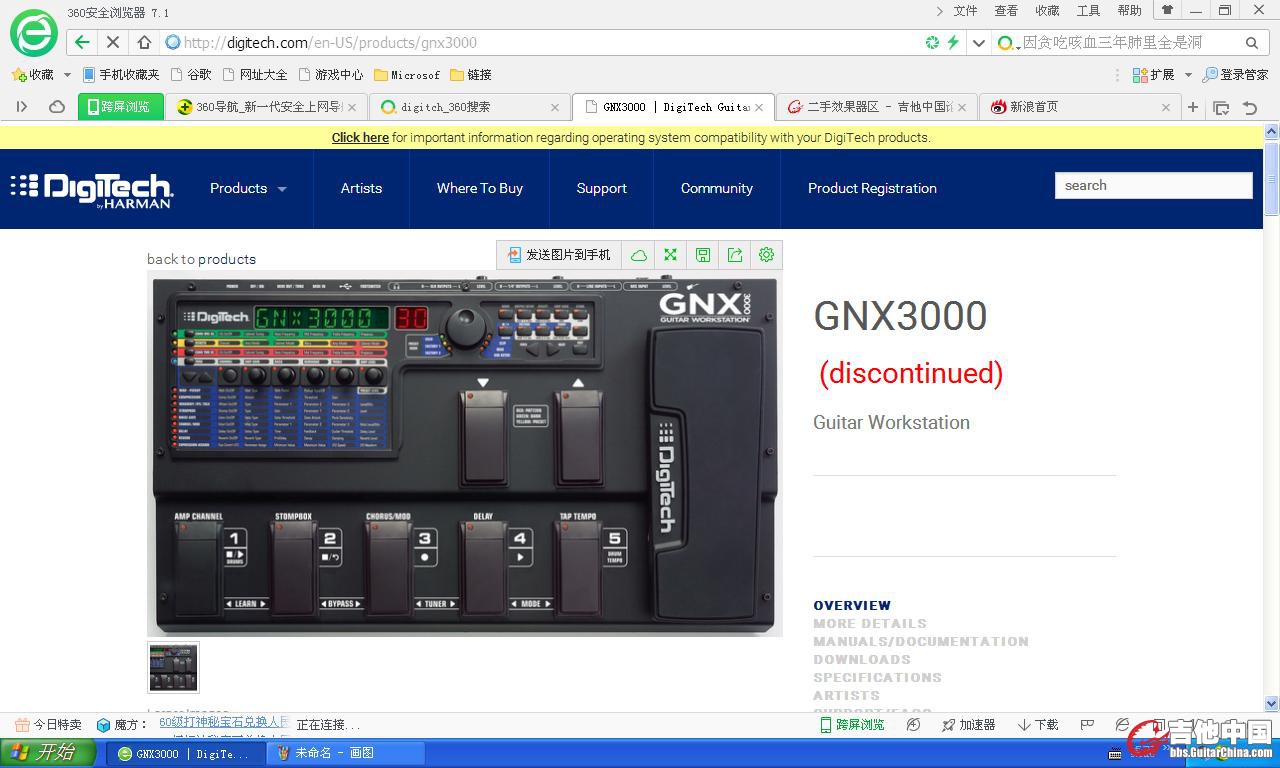Screen dimensions: 1280x768
Task: Open the Where To Buy page
Action: (x=480, y=188)
